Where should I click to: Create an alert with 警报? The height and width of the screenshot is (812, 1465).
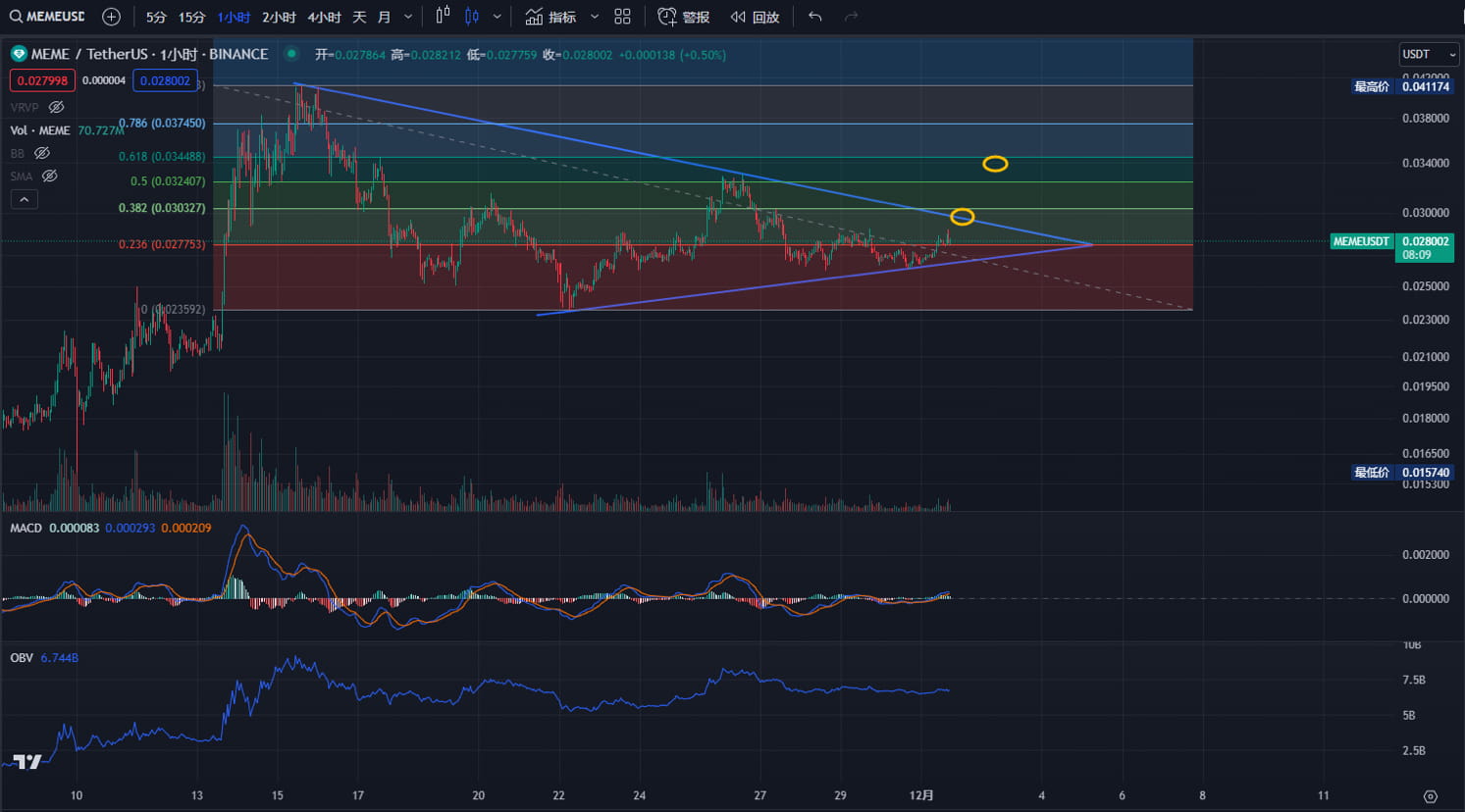coord(684,17)
